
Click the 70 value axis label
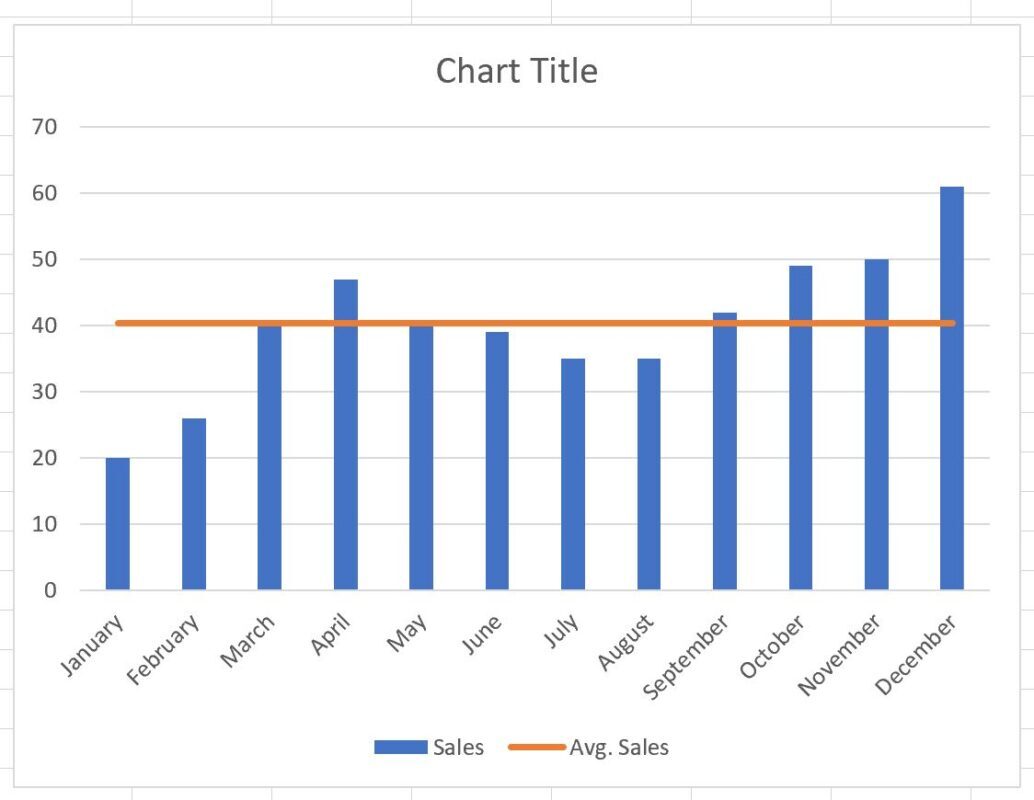pos(44,127)
